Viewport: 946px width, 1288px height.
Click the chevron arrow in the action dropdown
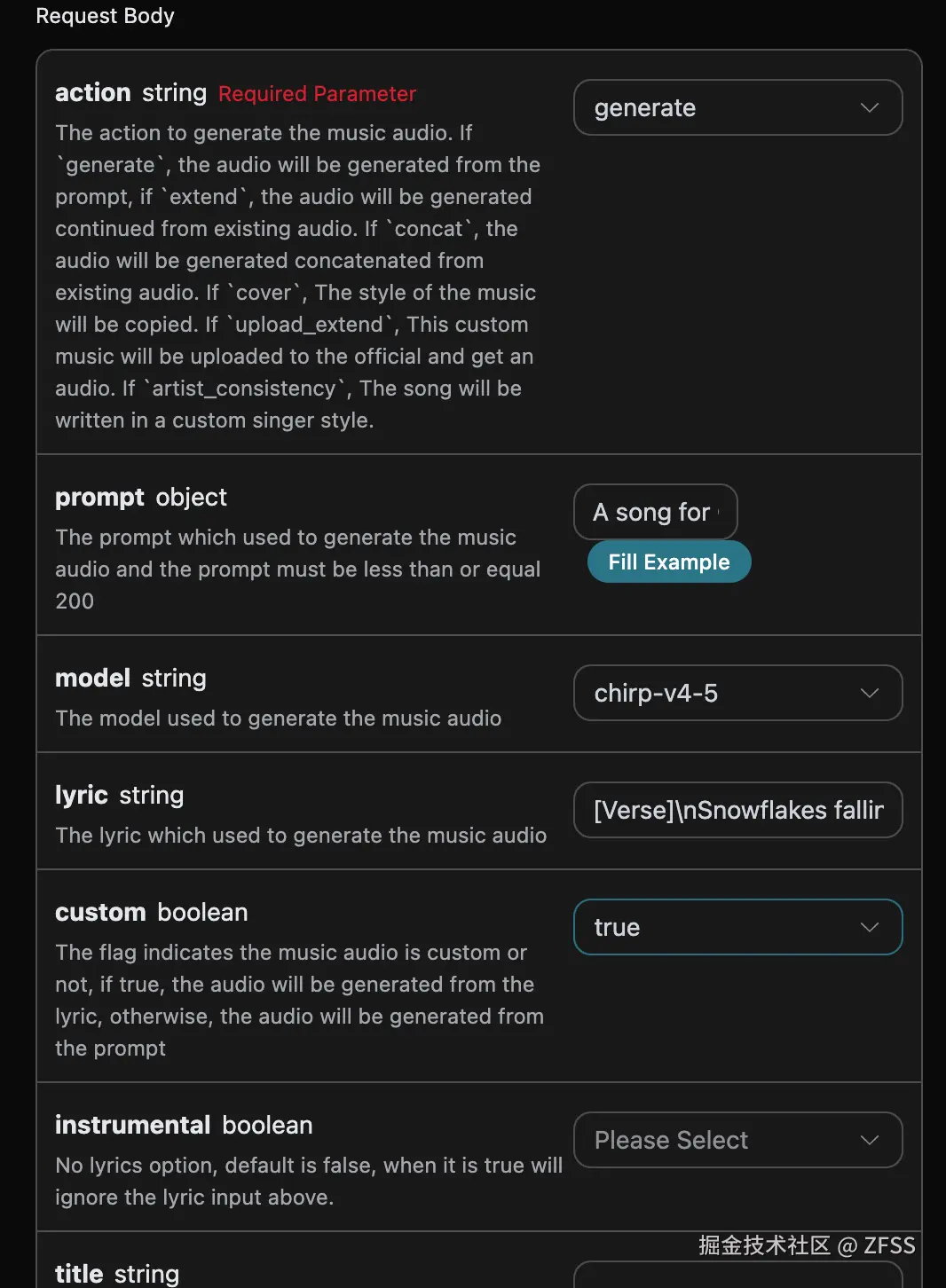point(869,107)
